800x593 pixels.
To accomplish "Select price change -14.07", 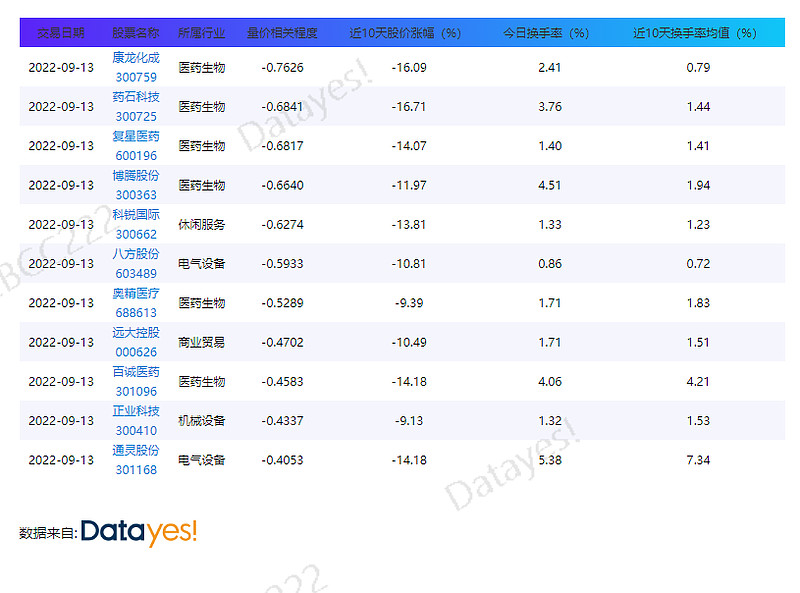I will pos(409,146).
